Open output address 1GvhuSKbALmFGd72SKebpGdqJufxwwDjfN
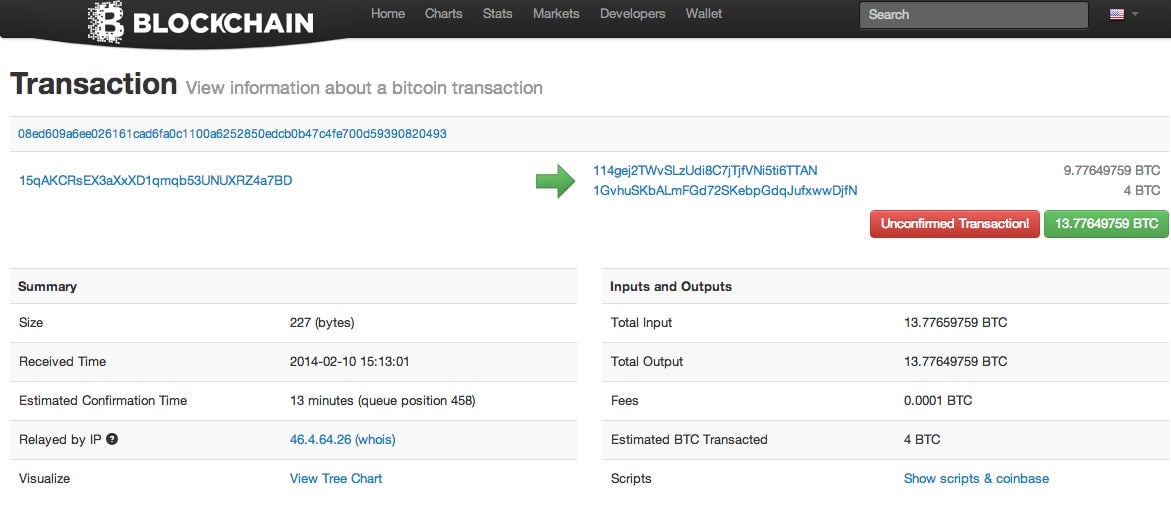Viewport: 1171px width, 508px height. pyautogui.click(x=725, y=190)
